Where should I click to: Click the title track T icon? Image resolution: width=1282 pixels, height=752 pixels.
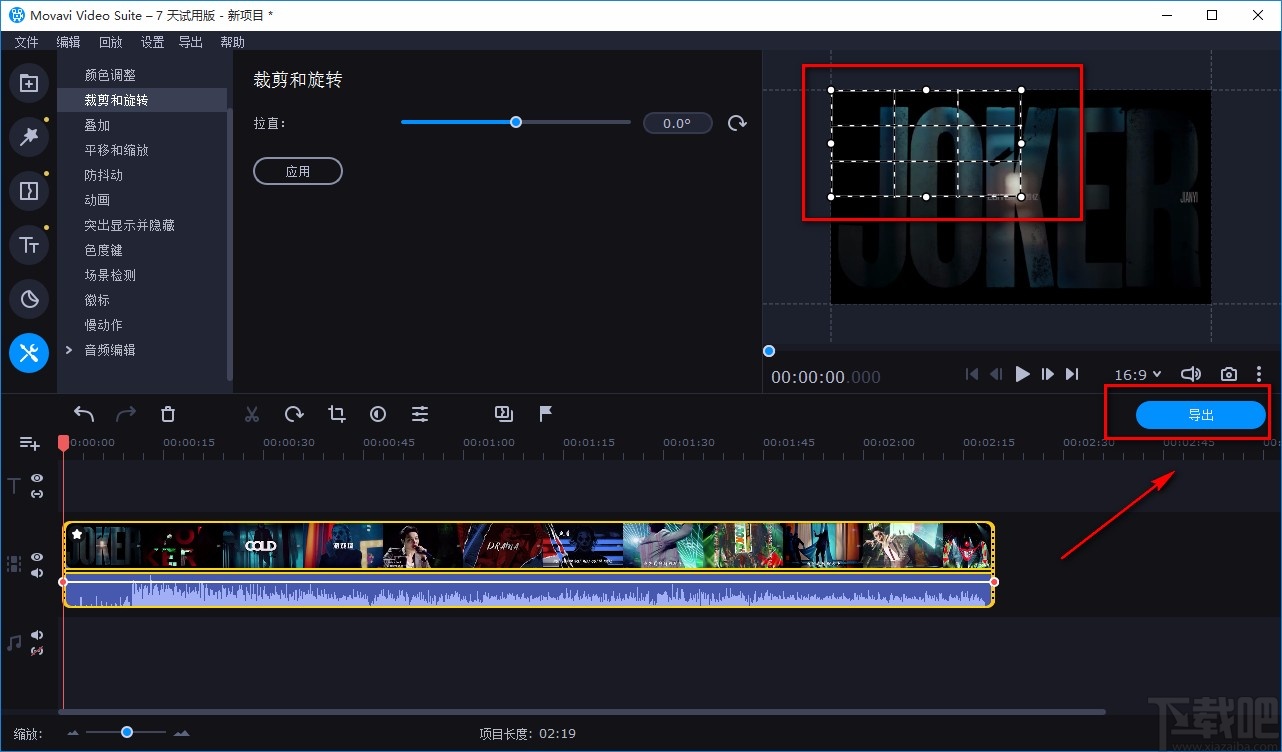14,486
